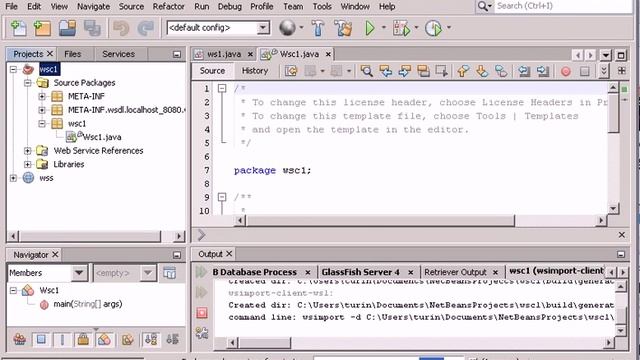The width and height of the screenshot is (640, 360).
Task: Collapse Source Packages node
Action: pyautogui.click(x=27, y=83)
